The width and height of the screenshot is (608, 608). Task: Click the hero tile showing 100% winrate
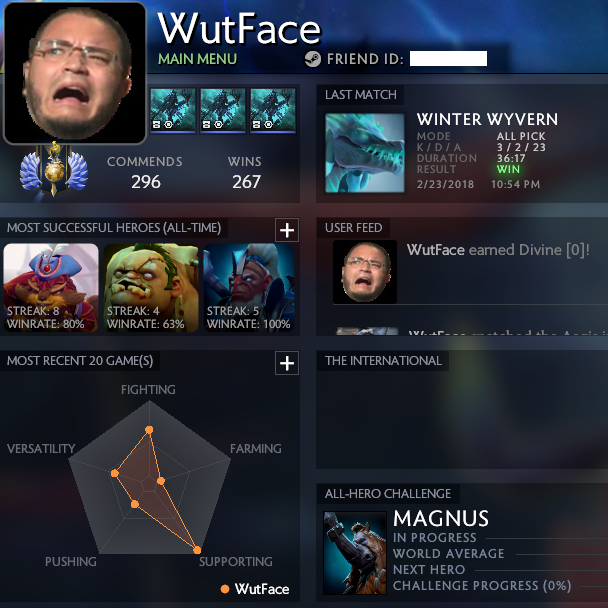coord(249,287)
